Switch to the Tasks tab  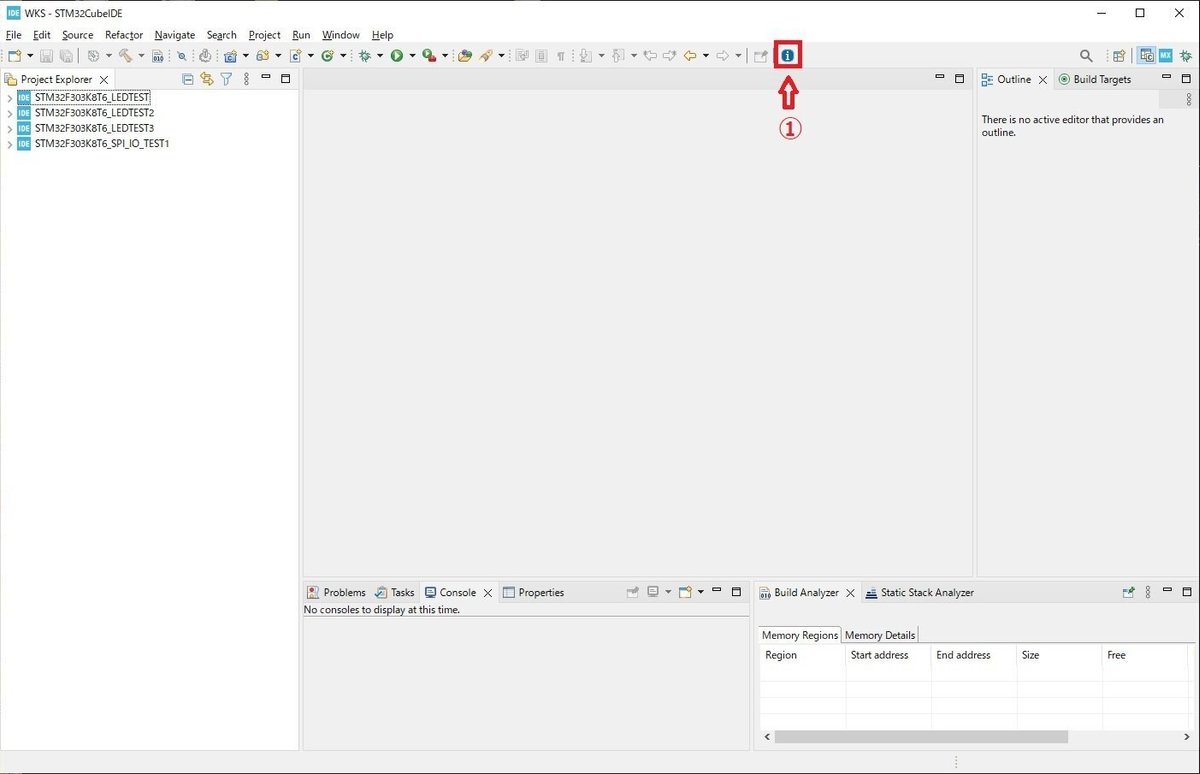[394, 592]
